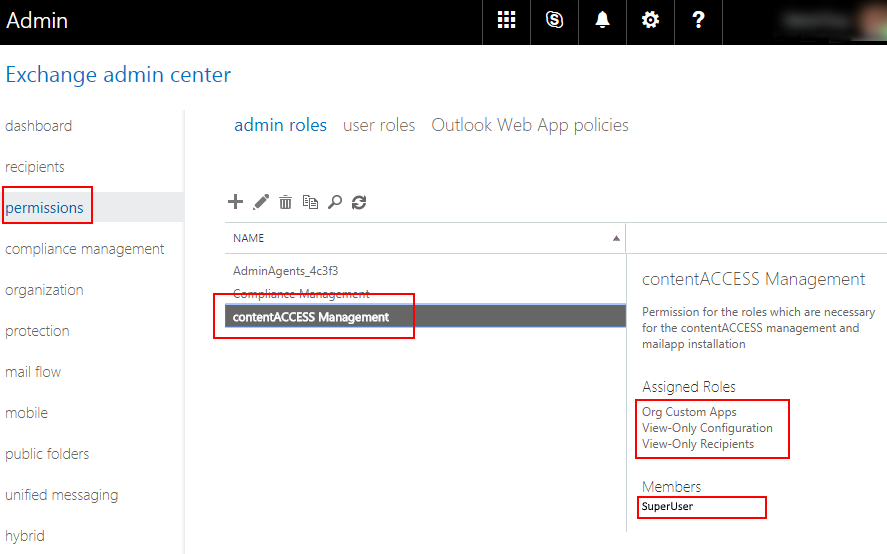Add a new role group with plus icon
Viewport: 887px width, 554px height.
coord(235,201)
